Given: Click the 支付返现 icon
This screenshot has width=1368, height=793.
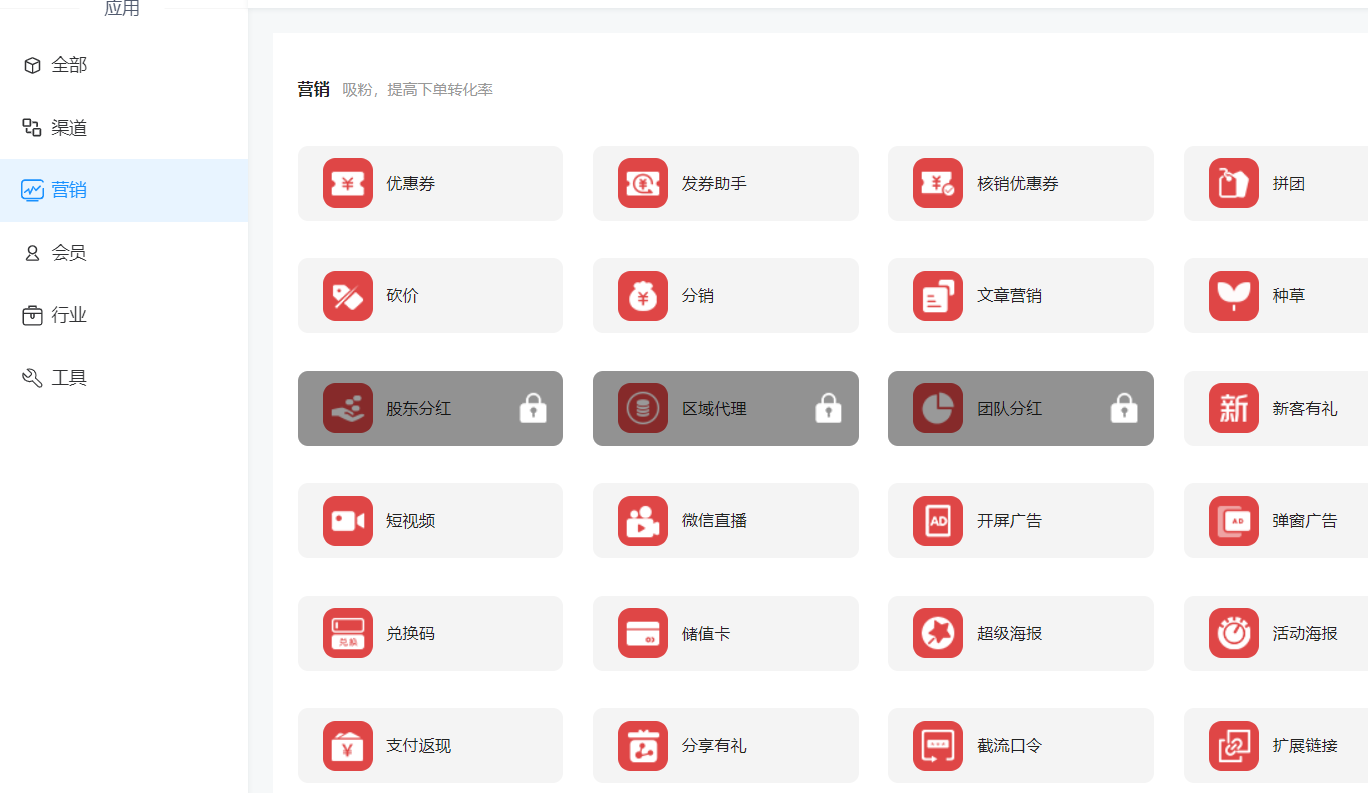Looking at the screenshot, I should click(347, 746).
